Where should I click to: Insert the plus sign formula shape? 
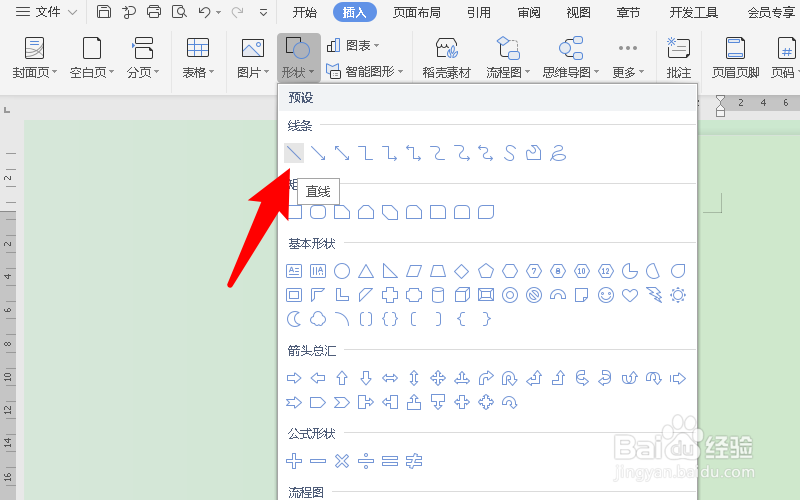pyautogui.click(x=294, y=461)
